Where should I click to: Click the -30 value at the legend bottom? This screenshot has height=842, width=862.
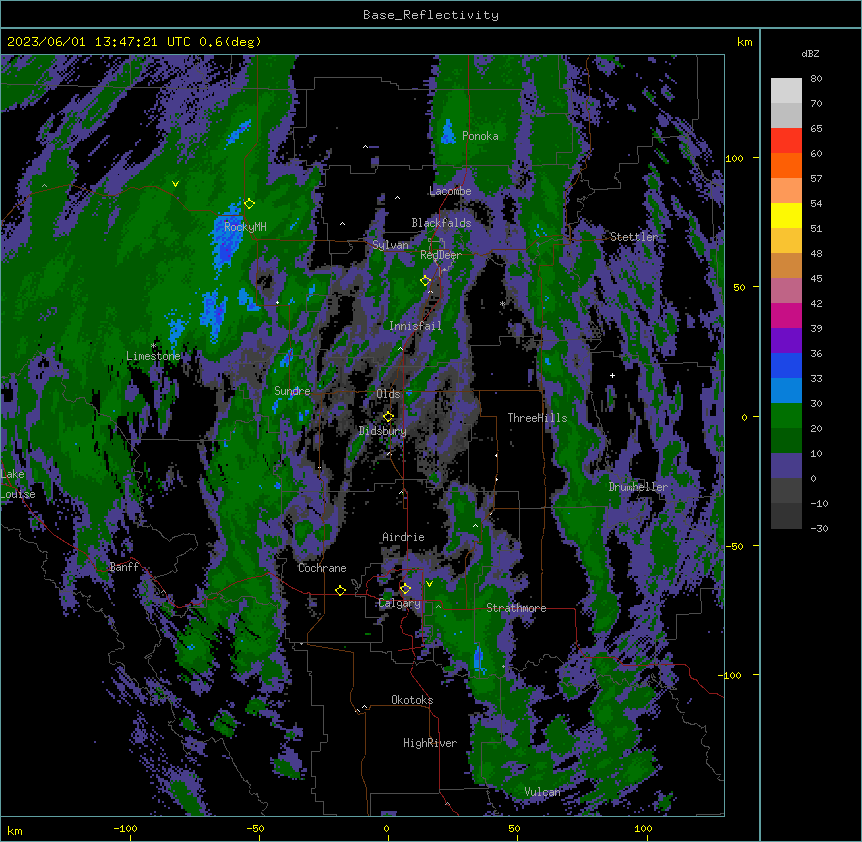[819, 528]
